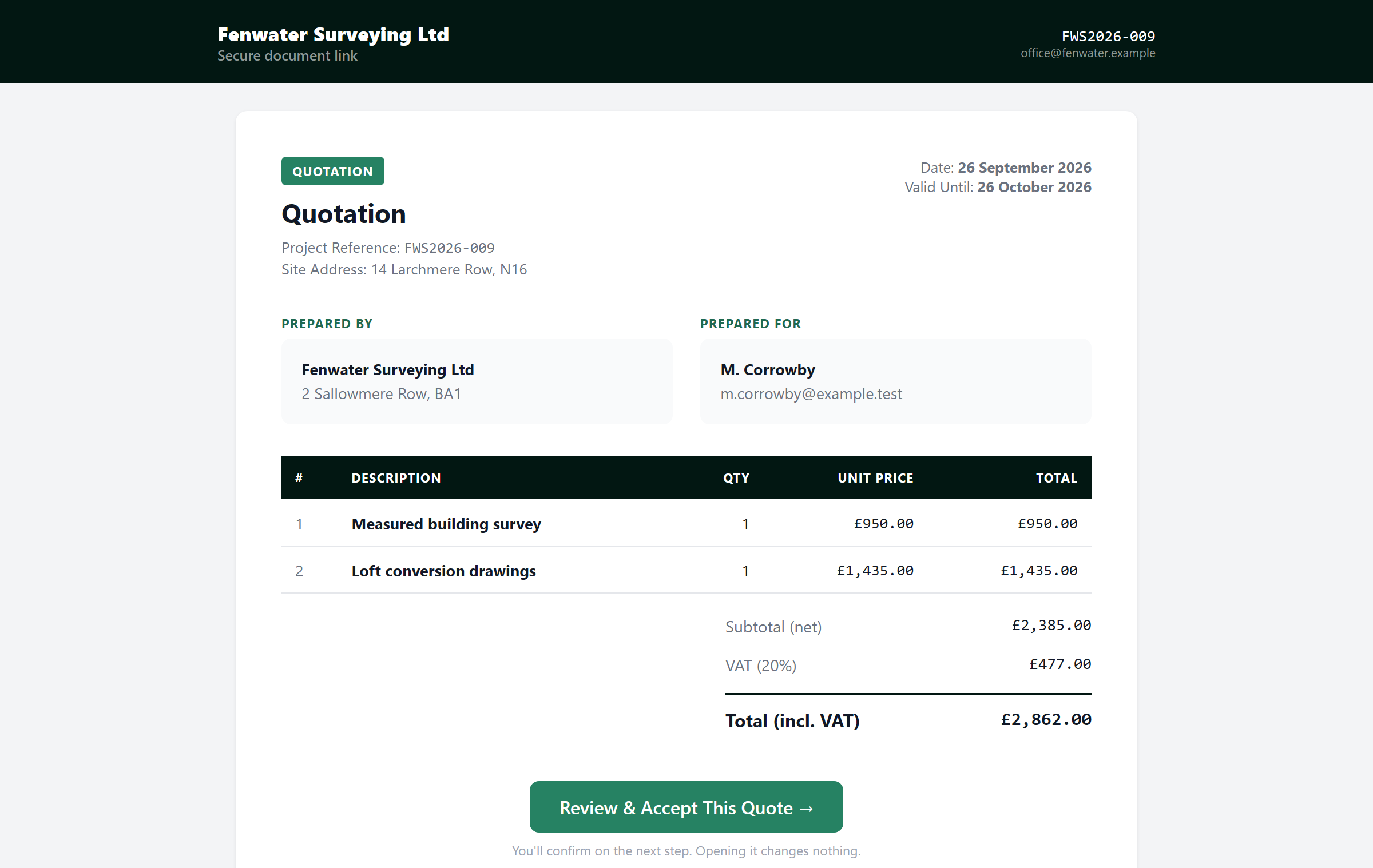Click the grand total £2,862.00
This screenshot has width=1373, height=868.
pos(1046,719)
